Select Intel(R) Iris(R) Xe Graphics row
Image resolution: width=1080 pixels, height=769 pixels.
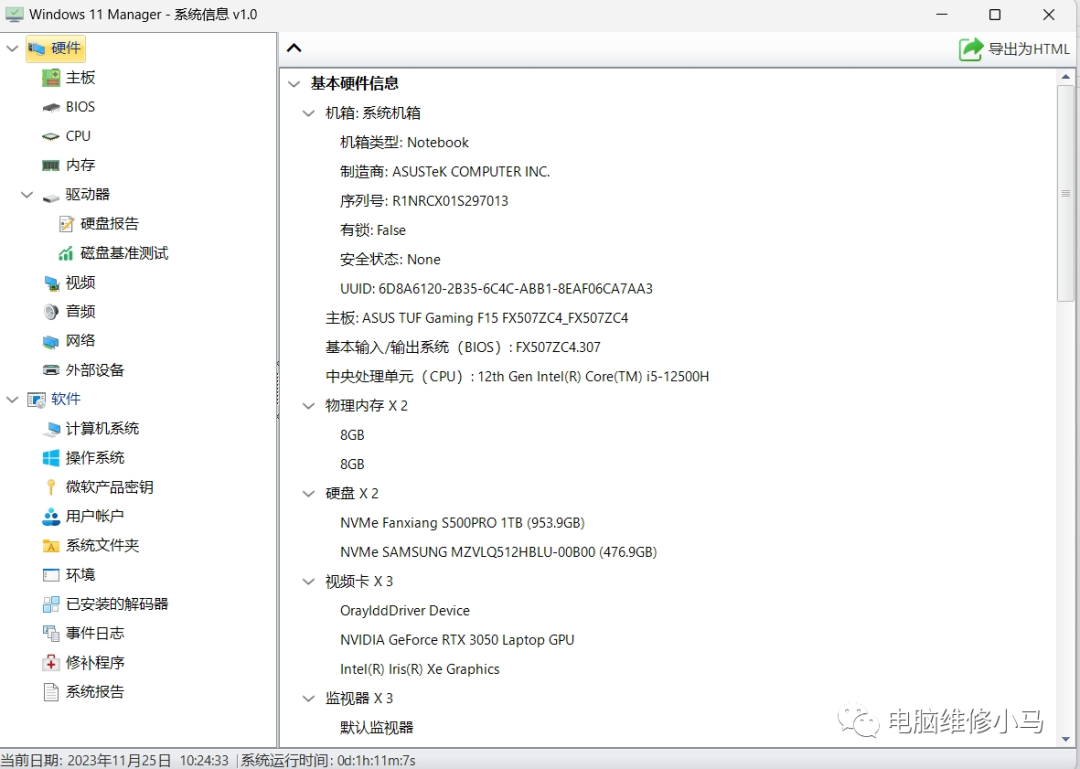coord(419,669)
